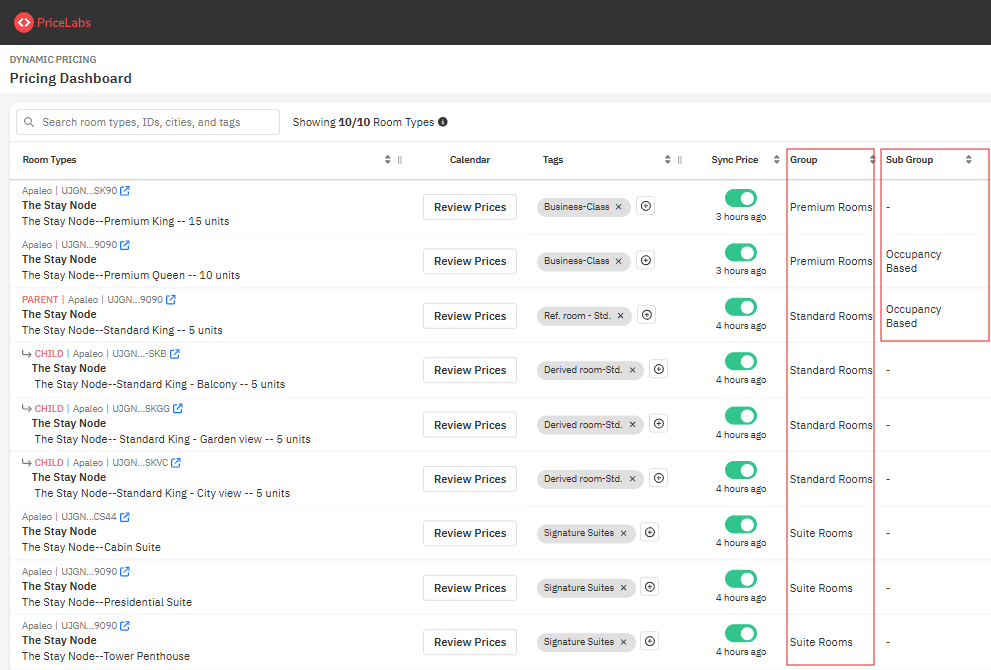Image resolution: width=991 pixels, height=670 pixels.
Task: Open Review Prices for Cabin Suite
Action: coord(470,533)
